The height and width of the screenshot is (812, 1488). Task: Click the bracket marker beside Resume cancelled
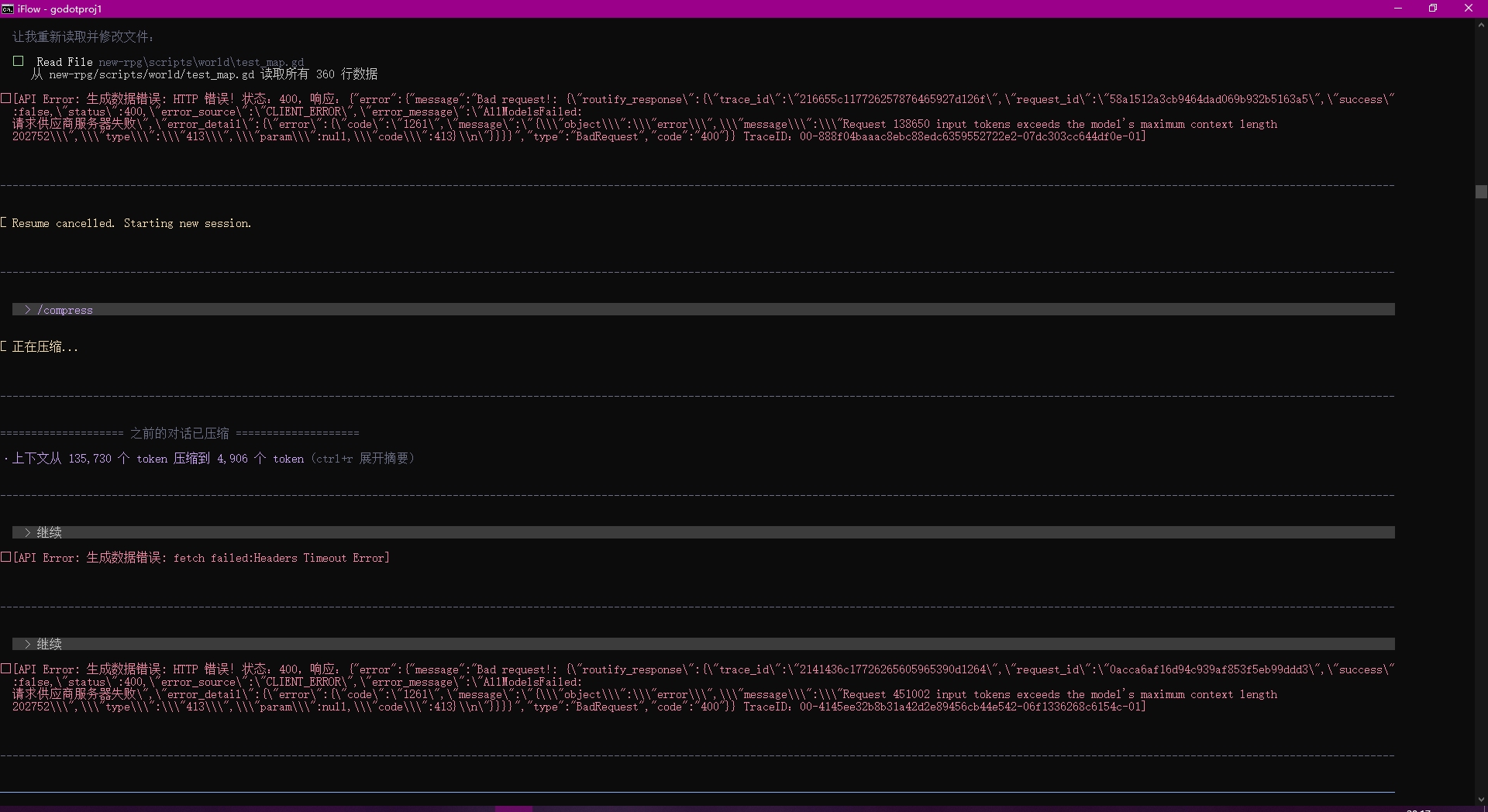(5, 222)
